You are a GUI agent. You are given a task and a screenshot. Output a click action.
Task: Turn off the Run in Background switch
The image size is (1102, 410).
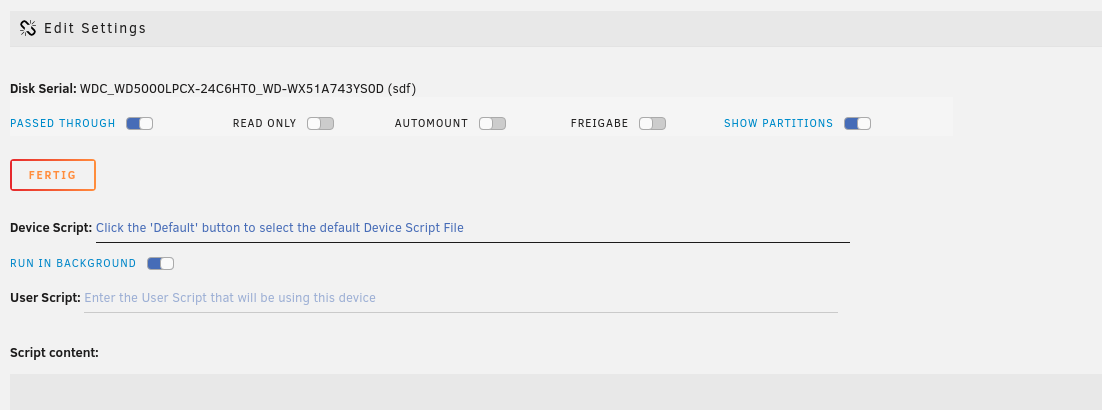160,264
